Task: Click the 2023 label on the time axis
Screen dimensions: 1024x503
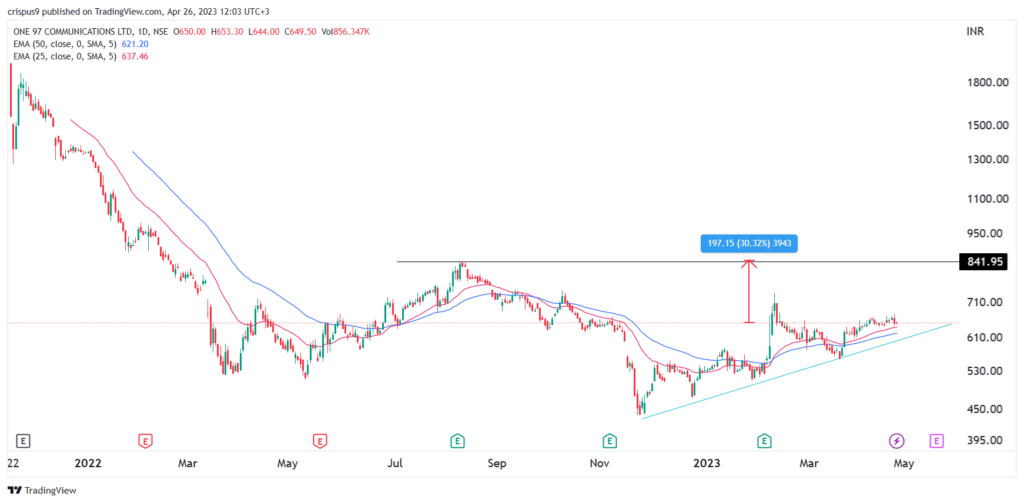Action: [707, 464]
